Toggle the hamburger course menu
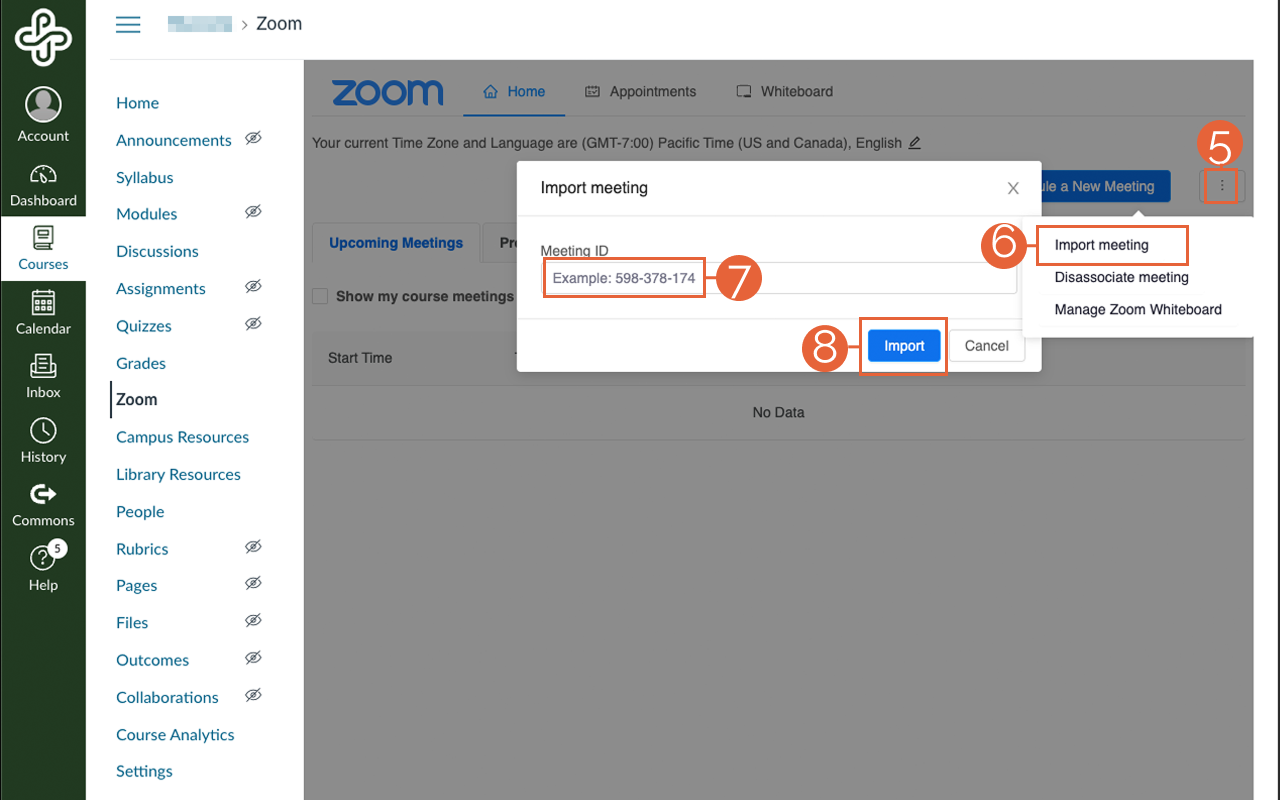1280x800 pixels. click(128, 24)
